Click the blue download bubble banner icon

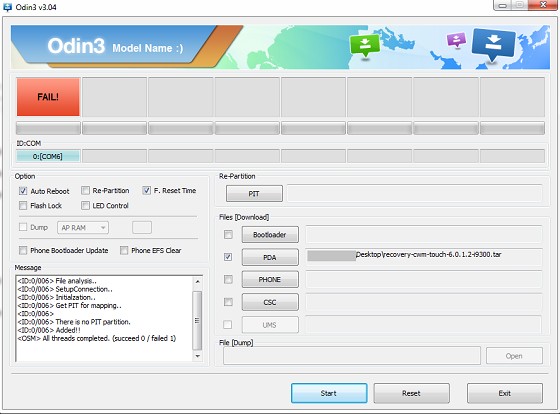tap(493, 45)
